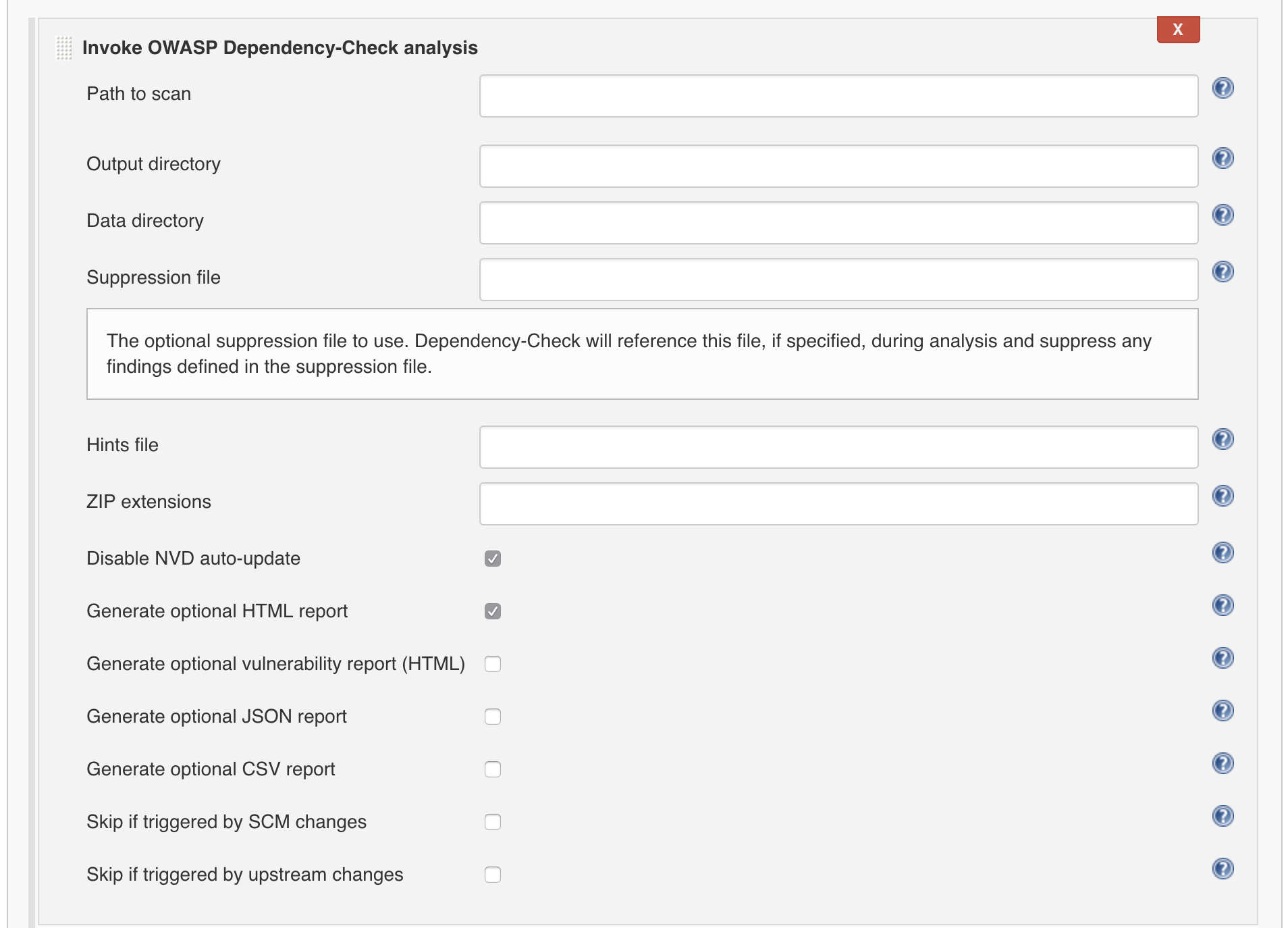Open help for Generate optional JSON report
The height and width of the screenshot is (928, 1288).
(x=1223, y=711)
